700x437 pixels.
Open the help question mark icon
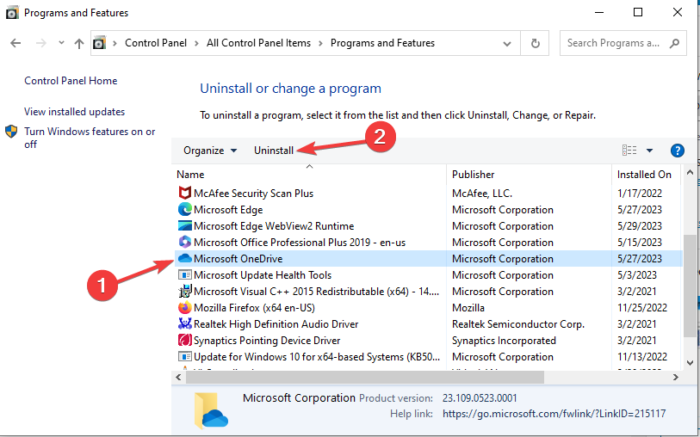[677, 150]
